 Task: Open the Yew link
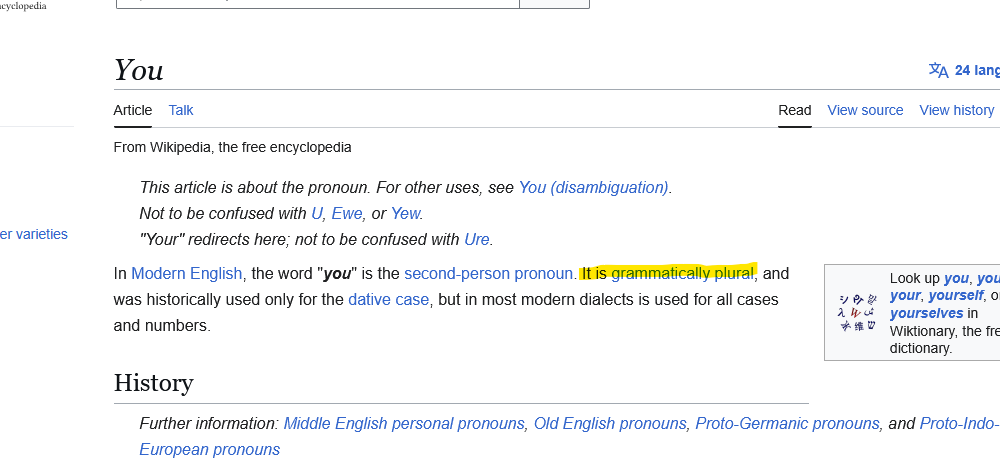(406, 214)
